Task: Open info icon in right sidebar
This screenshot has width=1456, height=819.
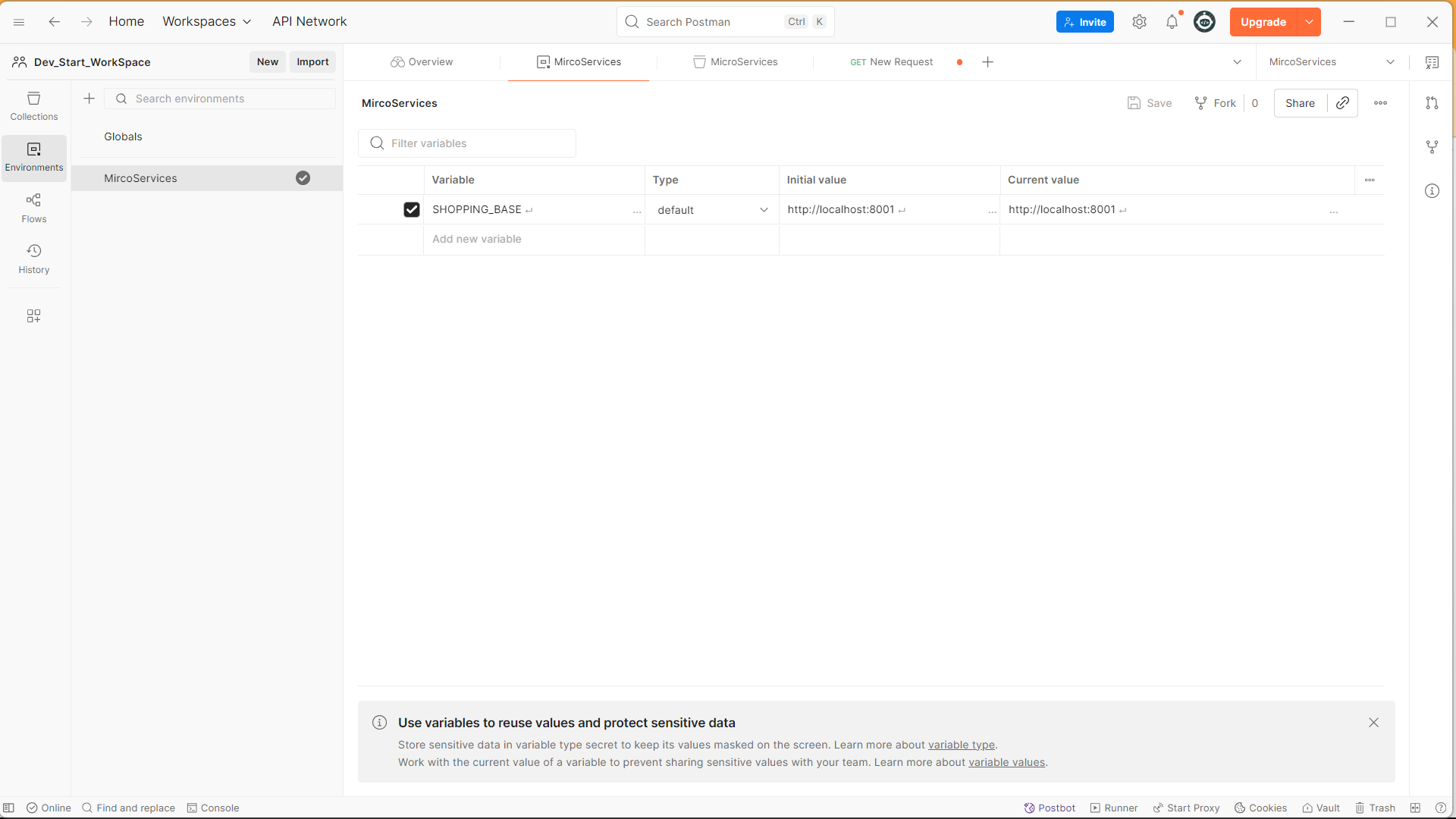Action: coord(1432,191)
